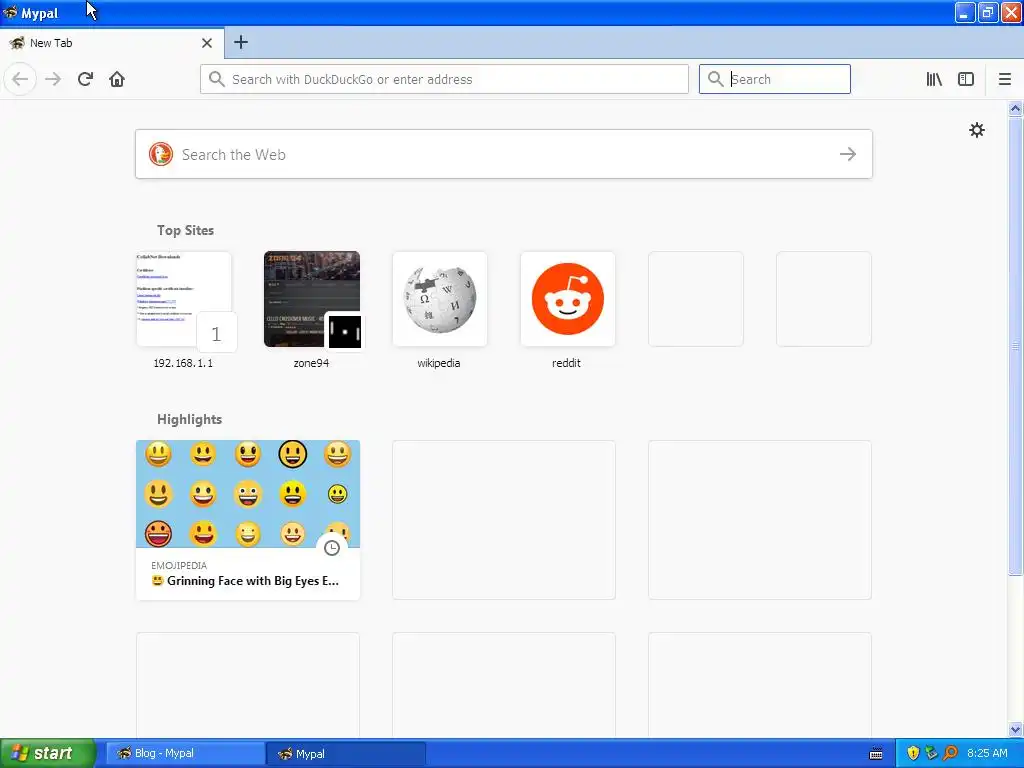Open the on-screen keyboard tray icon
This screenshot has height=768, width=1024.
tap(876, 754)
